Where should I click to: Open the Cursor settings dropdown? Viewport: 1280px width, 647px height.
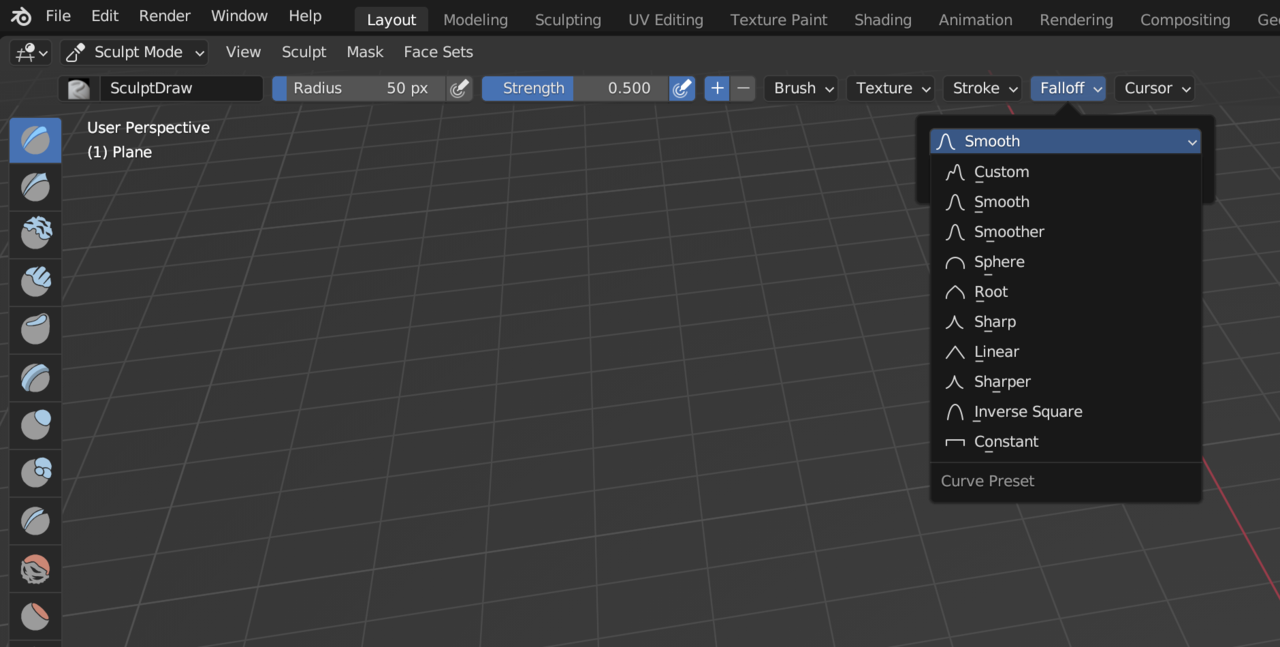[1155, 88]
